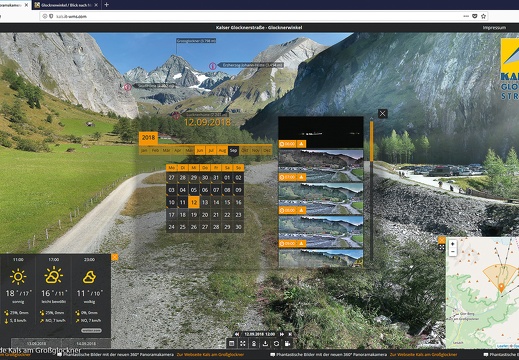Screen dimensions: 519x360
Task: Open the 07:00 archive thumbnail
Action: (321, 165)
